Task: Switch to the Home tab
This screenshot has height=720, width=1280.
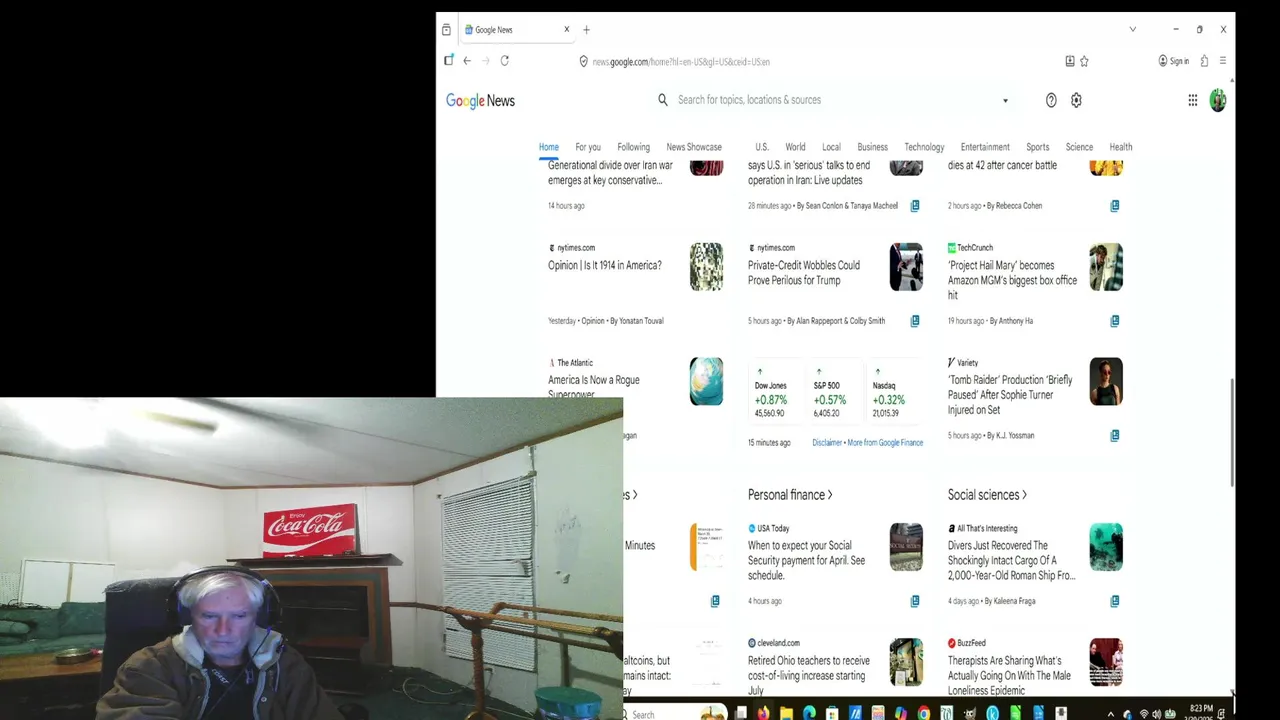Action: tap(549, 147)
